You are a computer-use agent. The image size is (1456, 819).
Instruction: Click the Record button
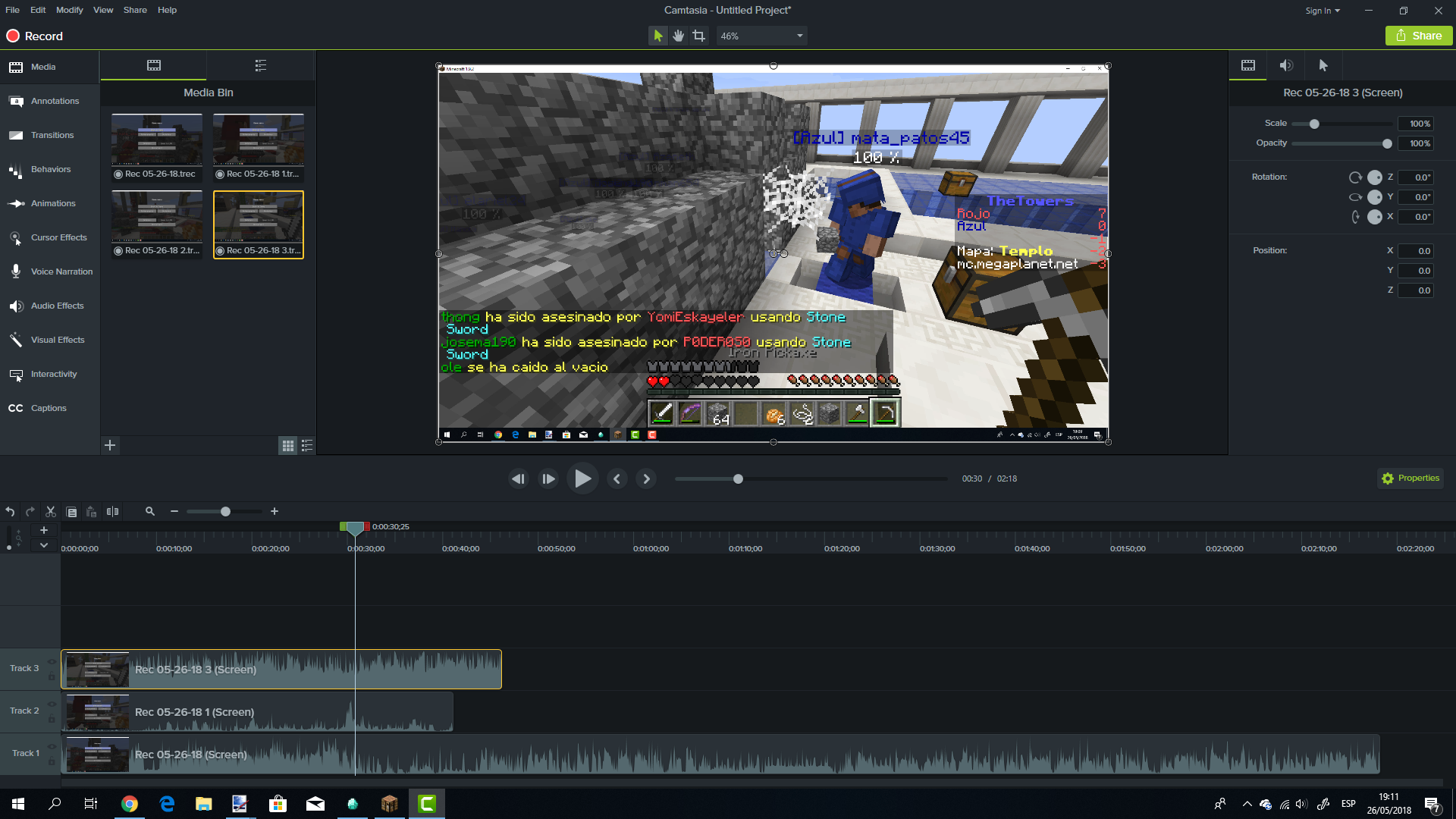pyautogui.click(x=35, y=36)
